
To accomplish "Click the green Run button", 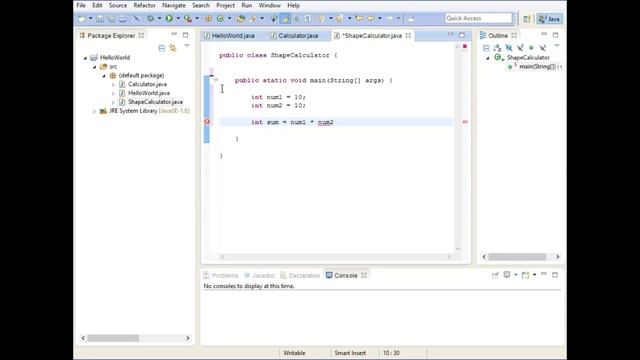I will [x=169, y=18].
